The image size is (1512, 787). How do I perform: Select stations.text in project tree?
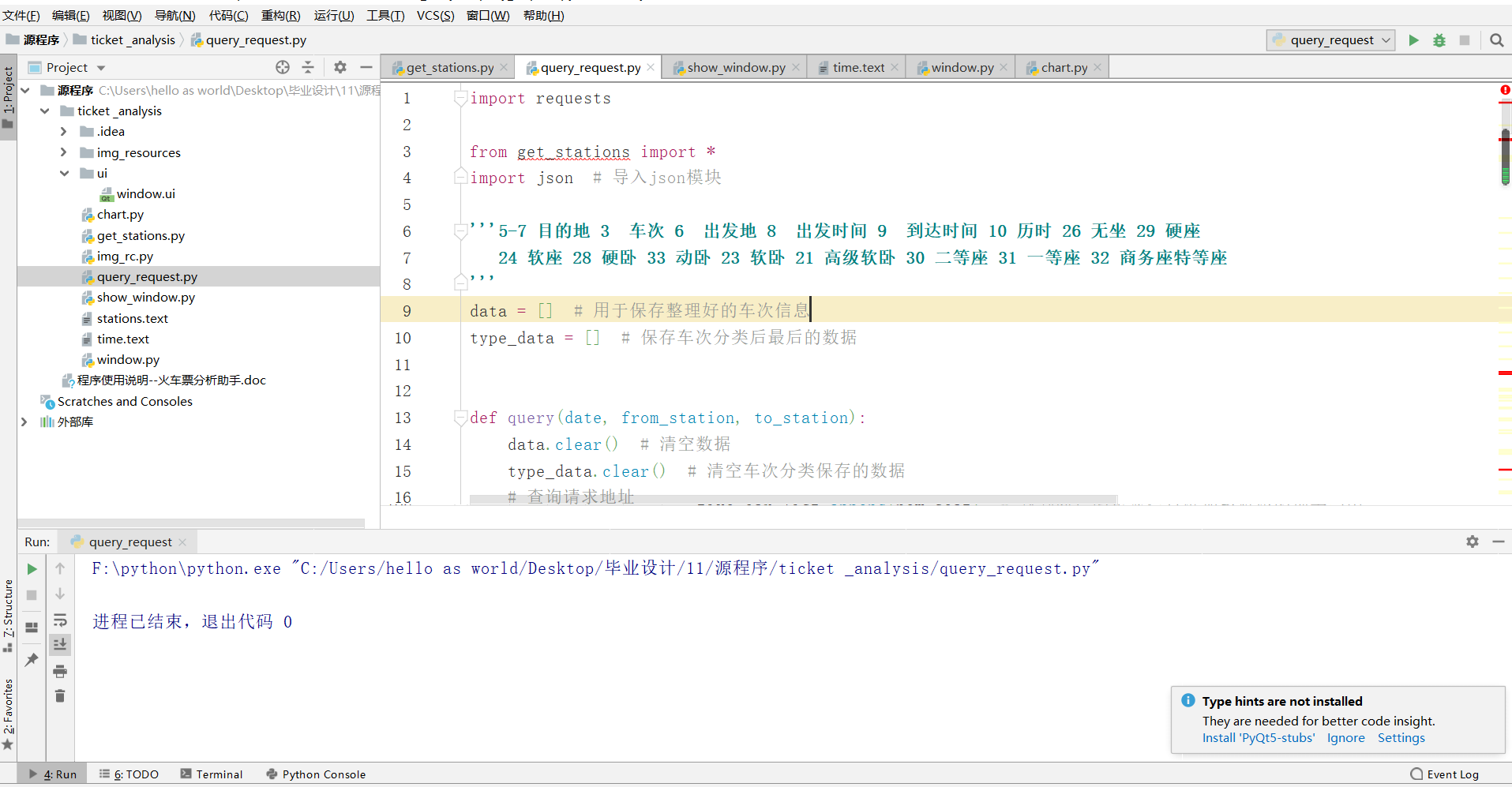(x=132, y=318)
